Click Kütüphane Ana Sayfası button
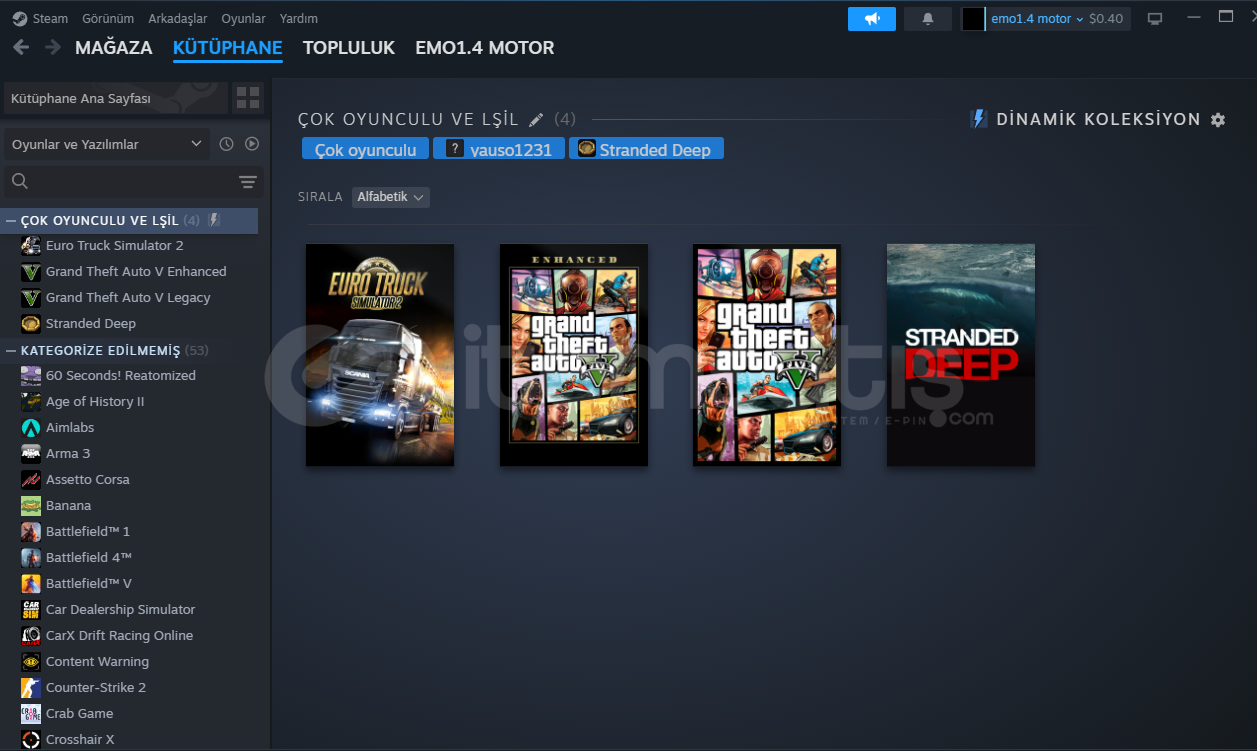Screen dimensions: 1257x751 click(x=116, y=99)
